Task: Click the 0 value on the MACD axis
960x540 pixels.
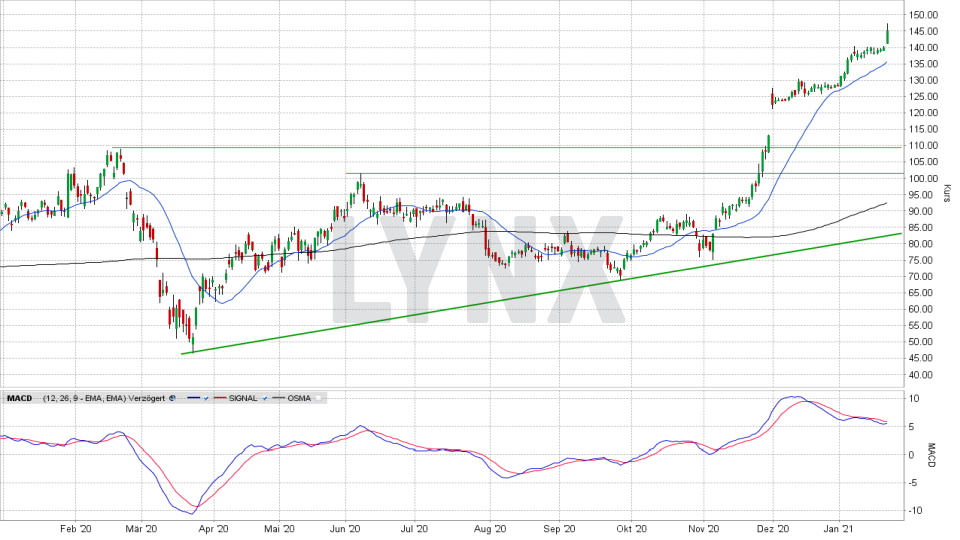Action: tap(911, 455)
